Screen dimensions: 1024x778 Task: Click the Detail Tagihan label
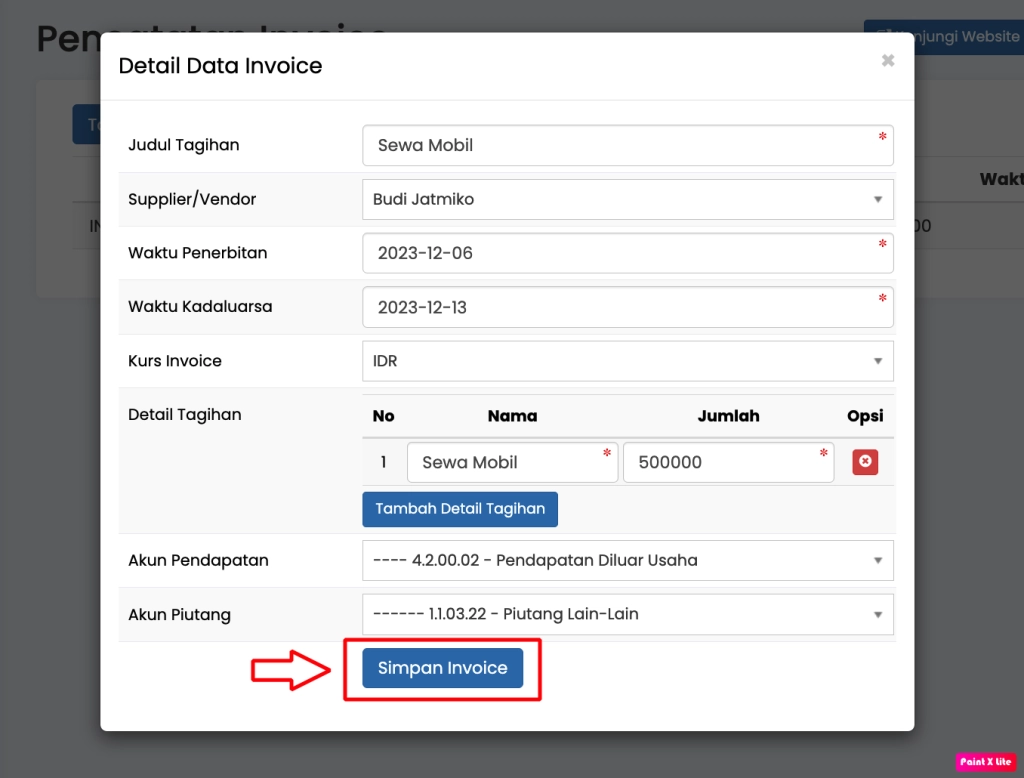185,414
